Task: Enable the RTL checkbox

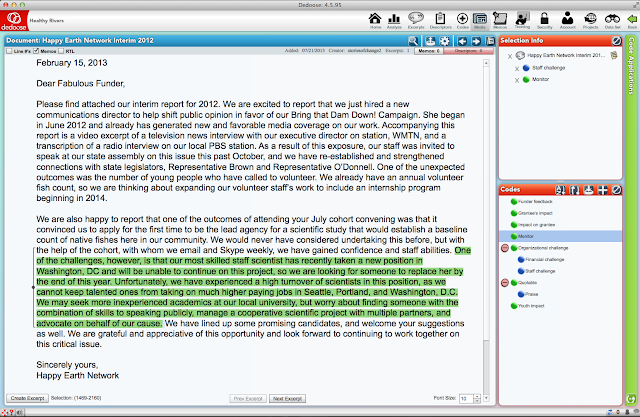Action: click(x=61, y=51)
